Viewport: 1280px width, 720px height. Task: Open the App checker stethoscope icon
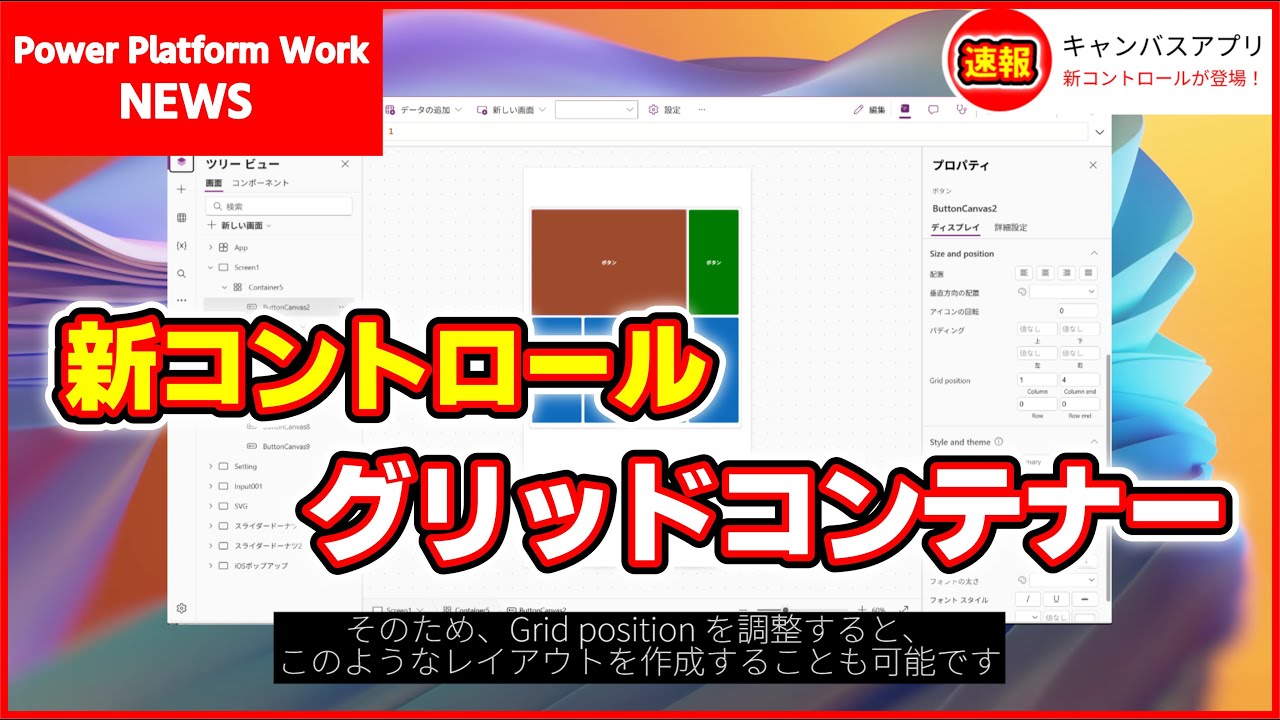962,110
